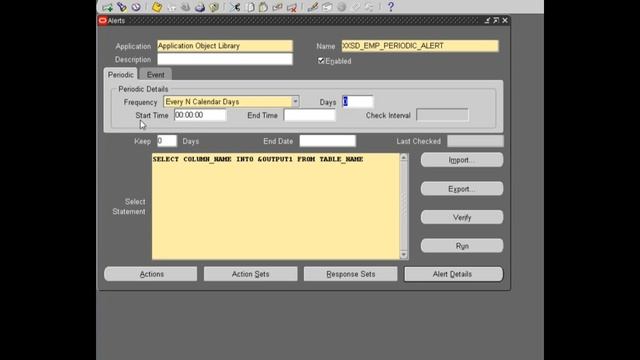Click the New record toolbar icon
The image size is (640, 360).
pyautogui.click(x=107, y=7)
